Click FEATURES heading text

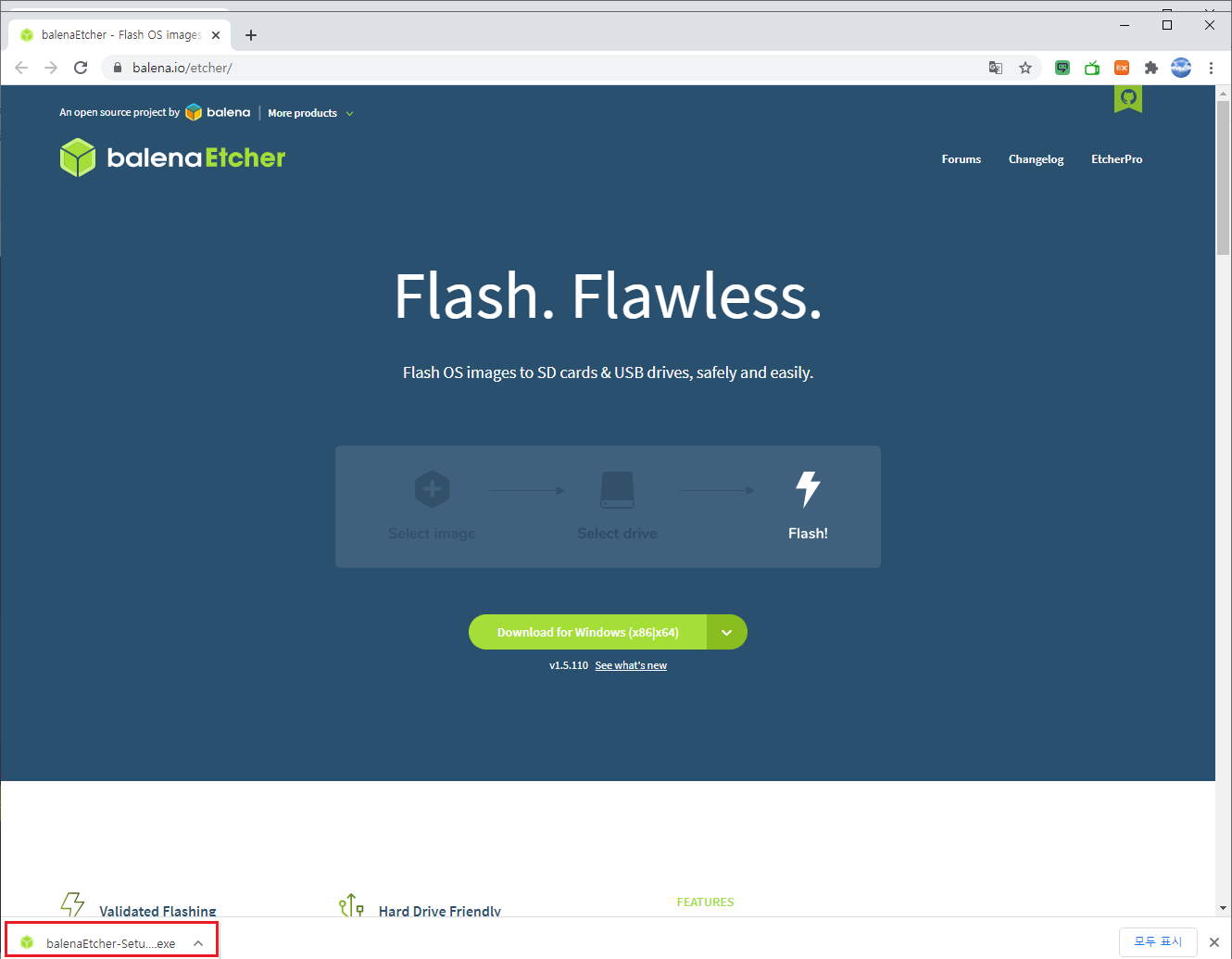point(705,902)
